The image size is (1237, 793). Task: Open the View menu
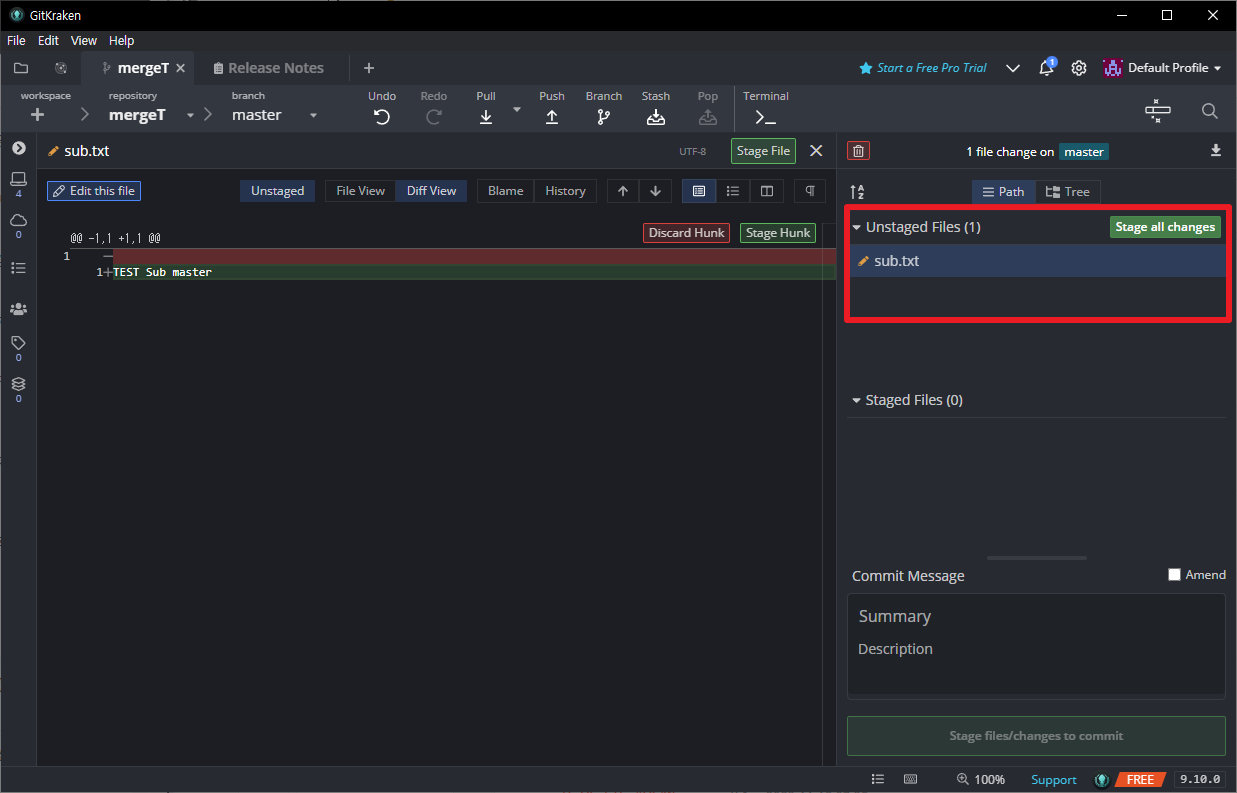[x=84, y=41]
